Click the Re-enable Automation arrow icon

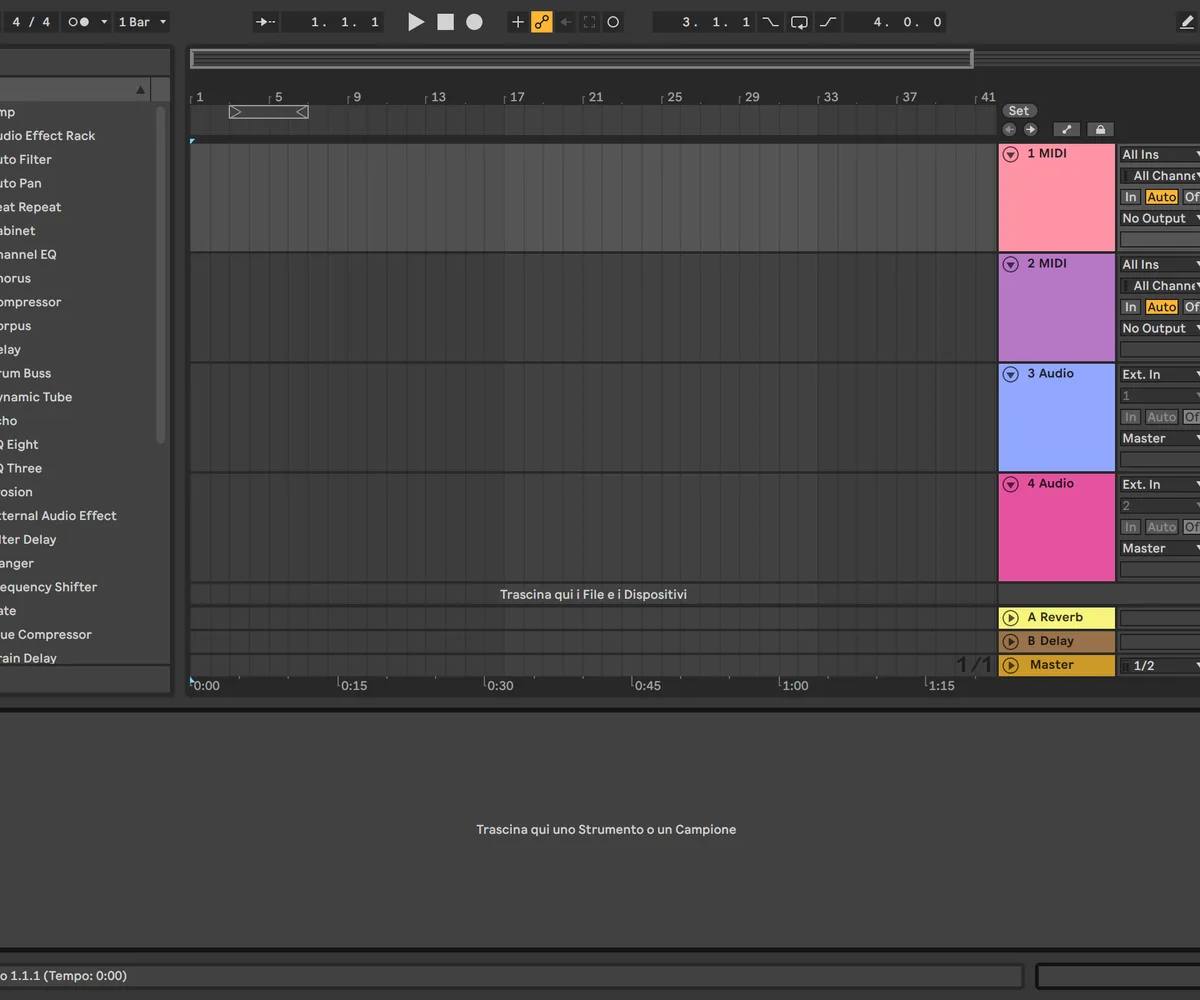566,22
